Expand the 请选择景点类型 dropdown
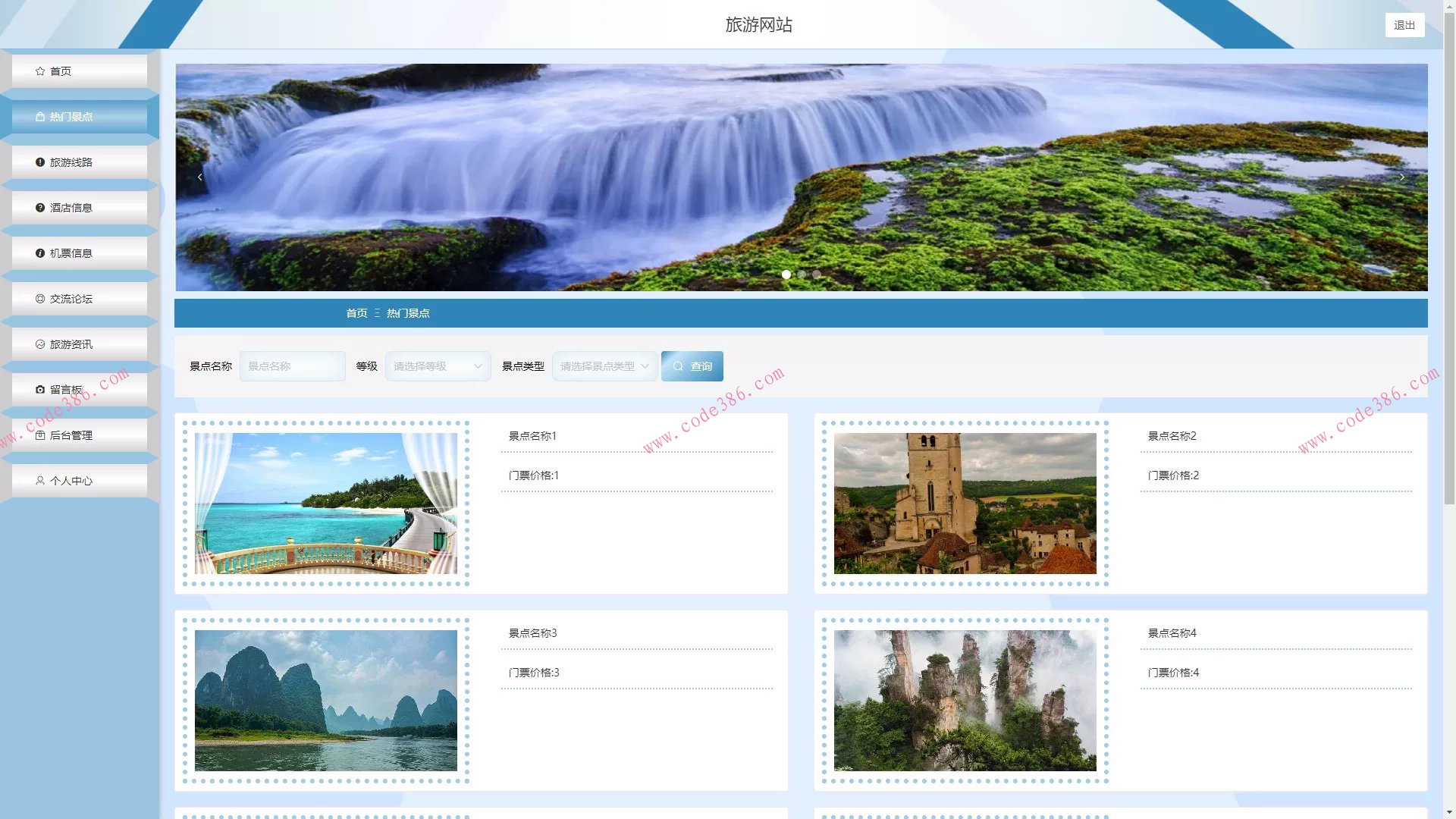1456x819 pixels. pyautogui.click(x=604, y=366)
